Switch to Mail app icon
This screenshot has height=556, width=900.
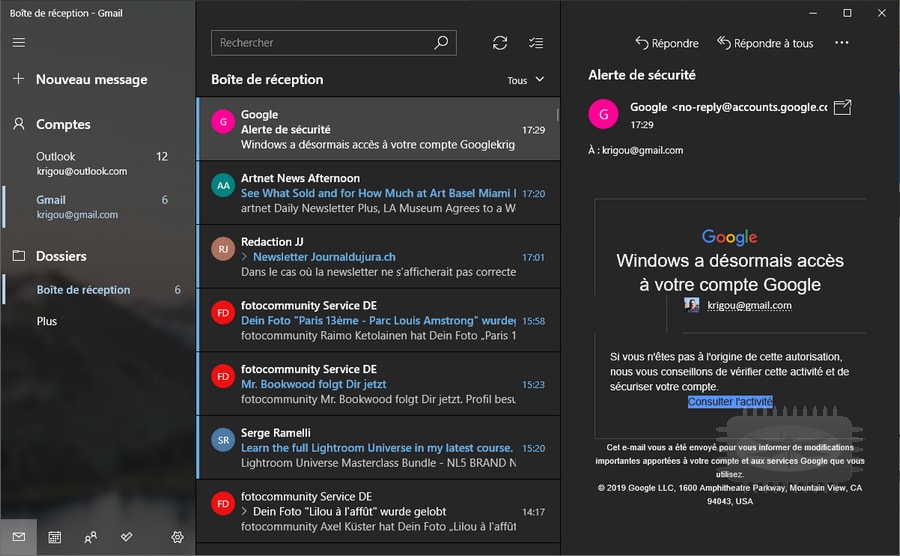pos(18,537)
